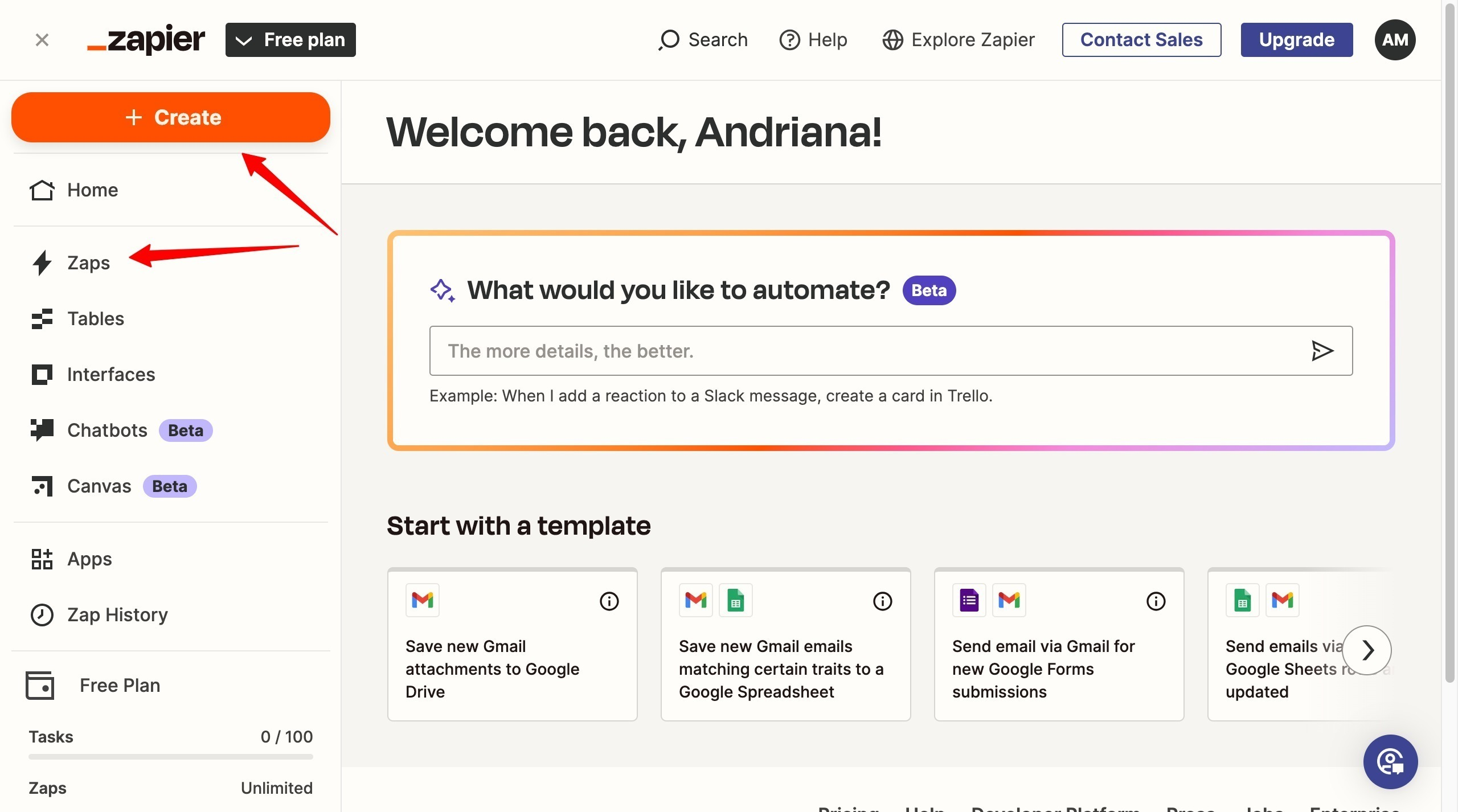Show info for Gmail attachments template

[x=609, y=601]
